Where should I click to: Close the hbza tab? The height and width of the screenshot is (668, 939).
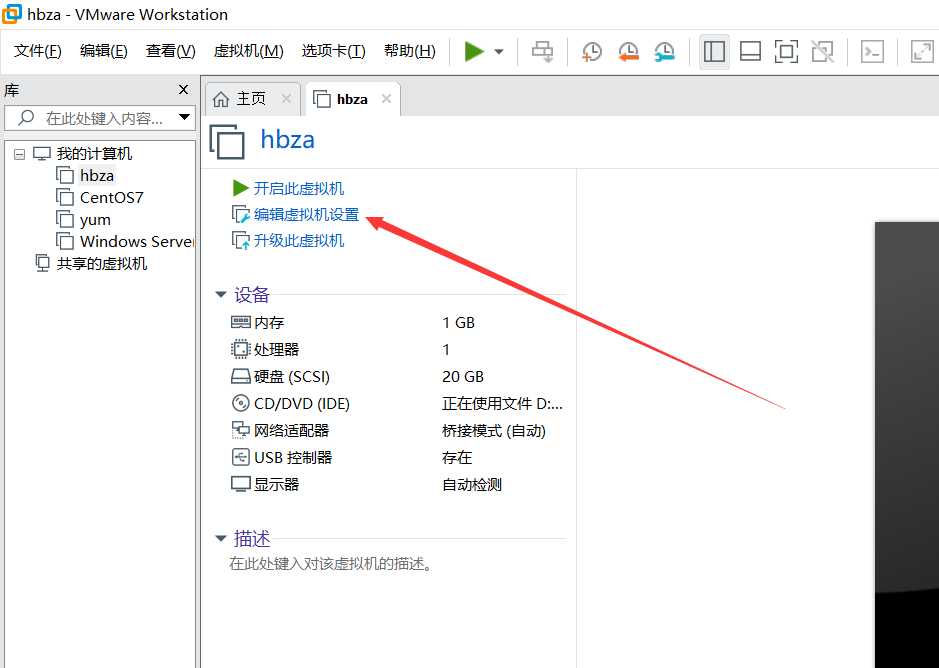[386, 98]
